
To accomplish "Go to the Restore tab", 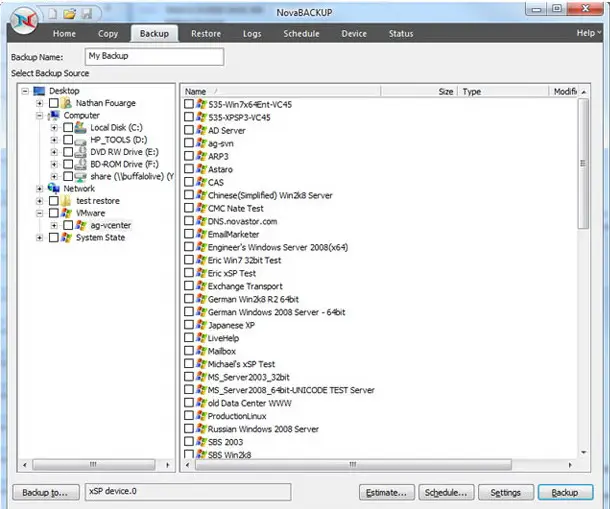I will [x=206, y=34].
